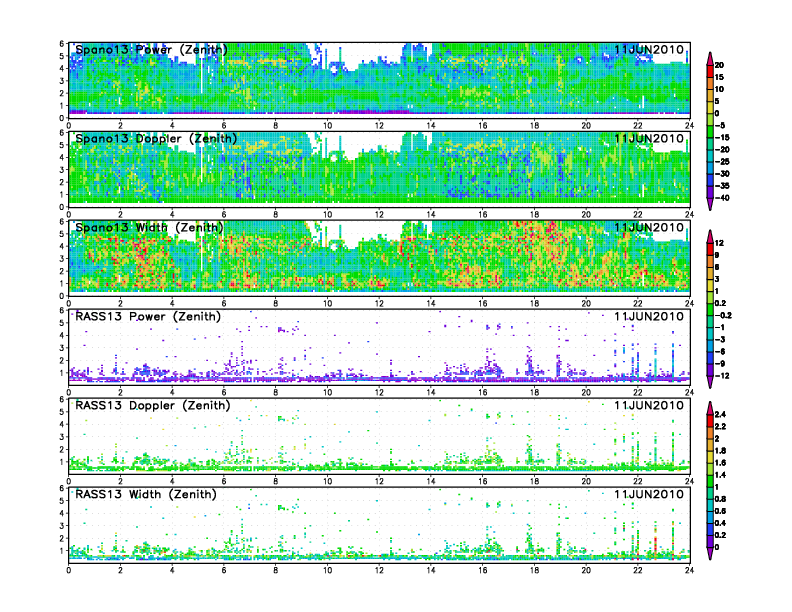
Task: Click 11JUN2010 date in RASS13 Doppler panel
Action: [x=649, y=405]
